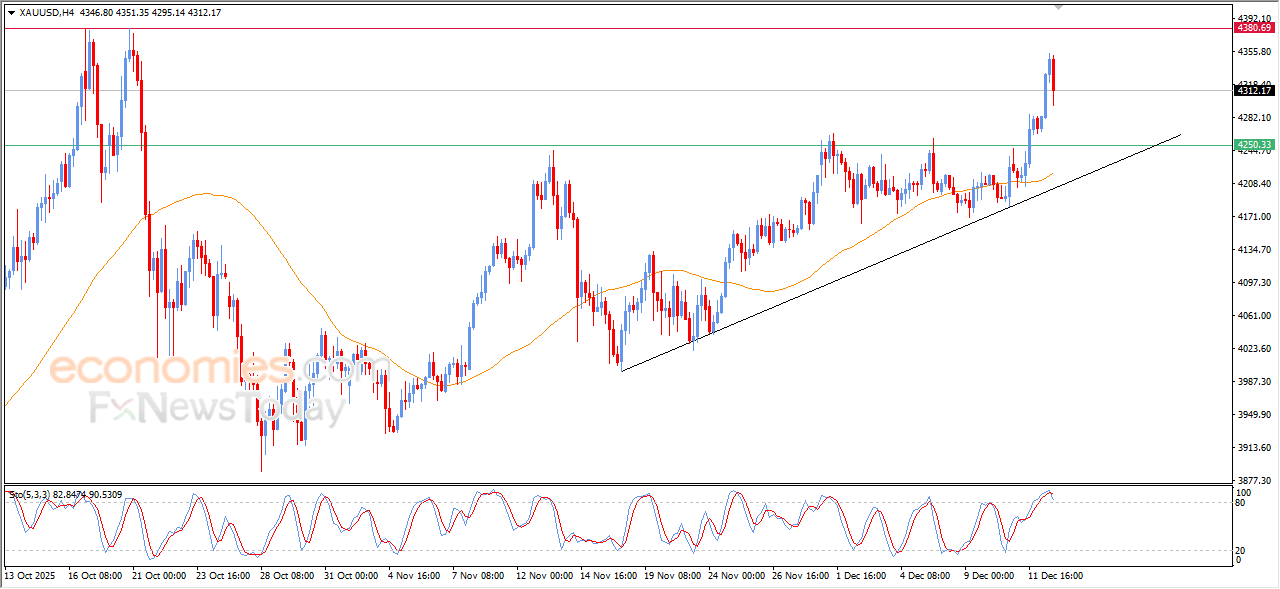Click the 4392.10 price scale label
This screenshot has width=1280, height=589.
coord(1254,18)
